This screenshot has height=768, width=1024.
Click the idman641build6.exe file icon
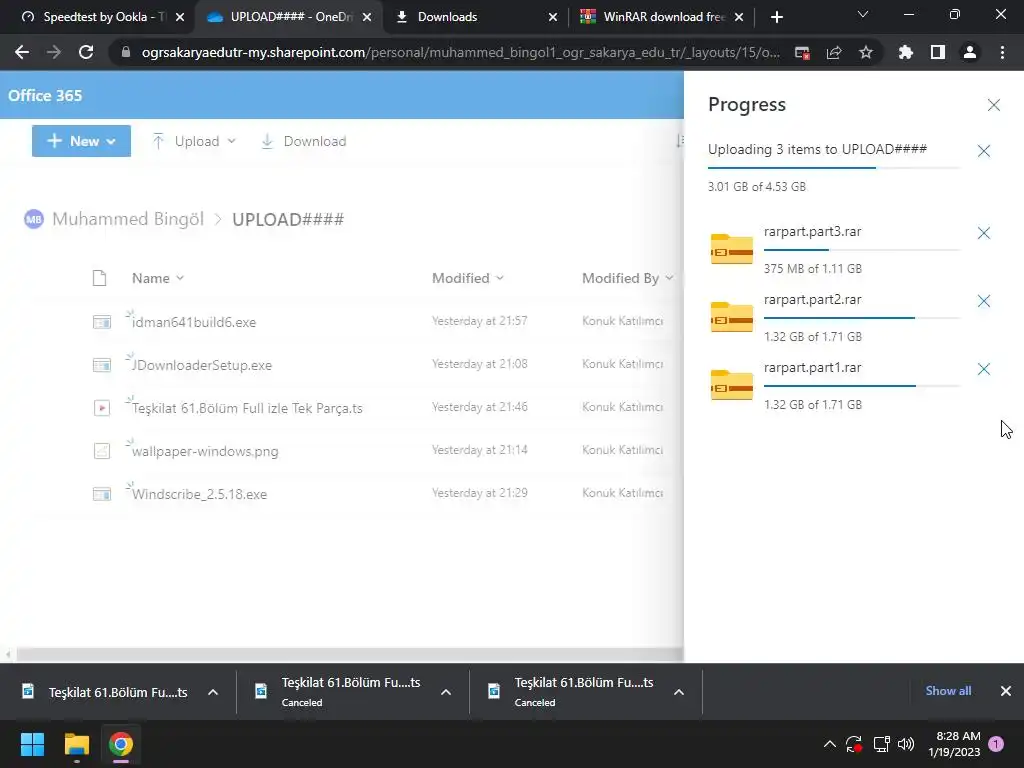[x=102, y=322]
